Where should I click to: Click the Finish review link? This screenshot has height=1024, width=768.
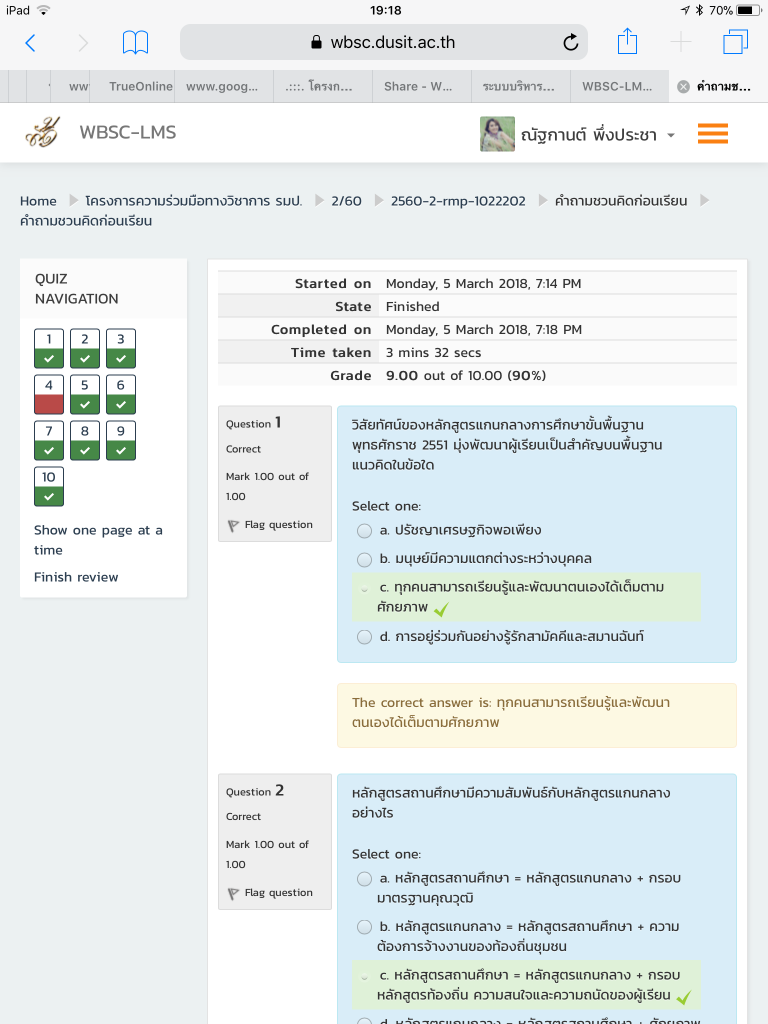[76, 577]
